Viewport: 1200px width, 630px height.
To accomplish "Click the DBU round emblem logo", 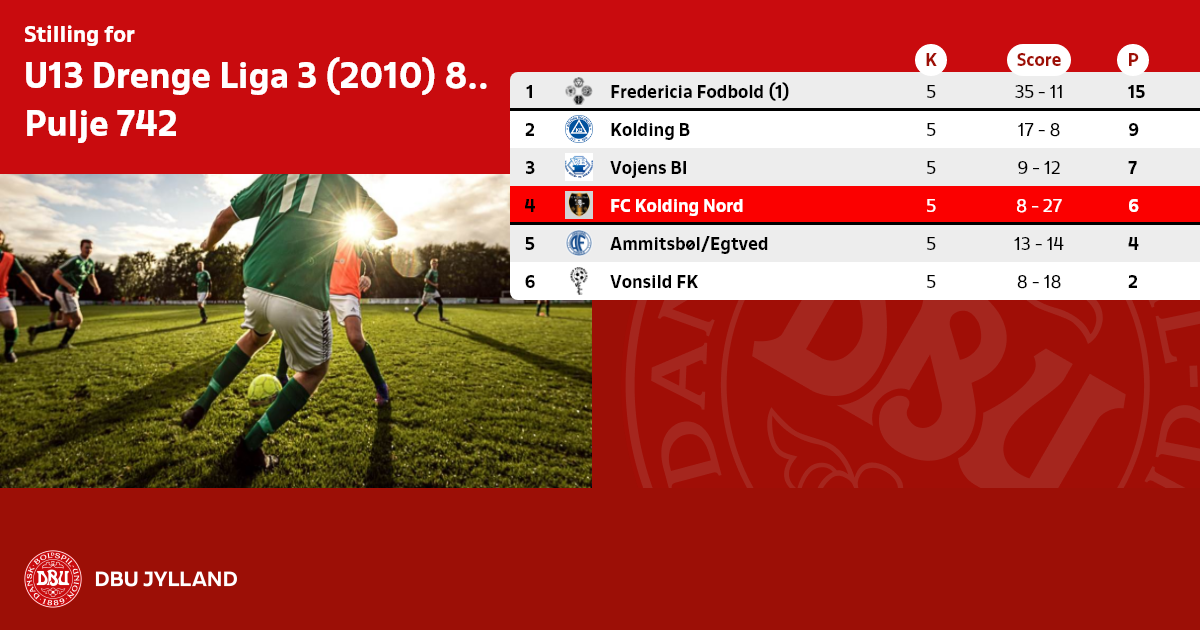I will pyautogui.click(x=52, y=579).
